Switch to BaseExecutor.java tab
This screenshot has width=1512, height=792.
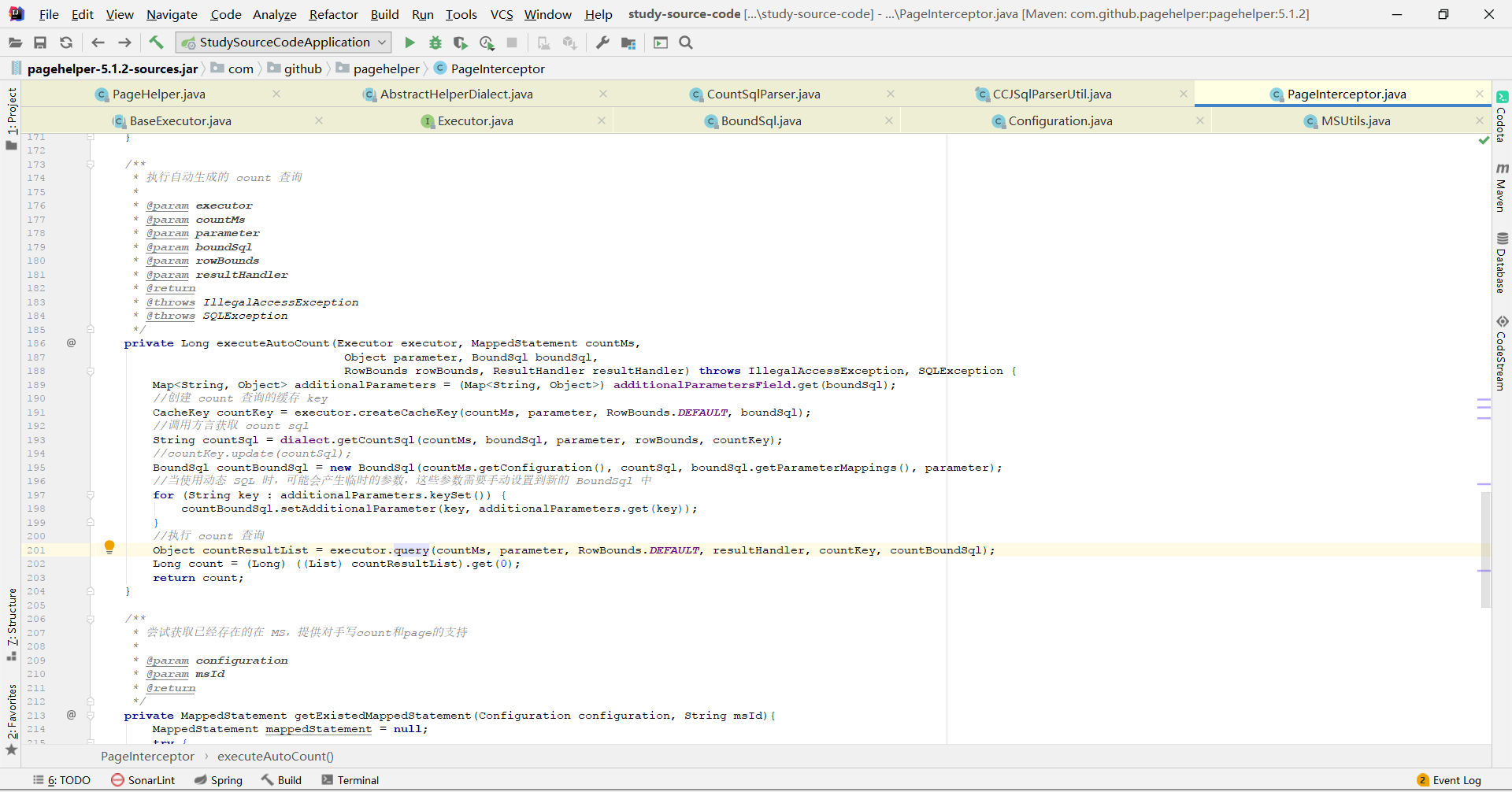pyautogui.click(x=180, y=121)
